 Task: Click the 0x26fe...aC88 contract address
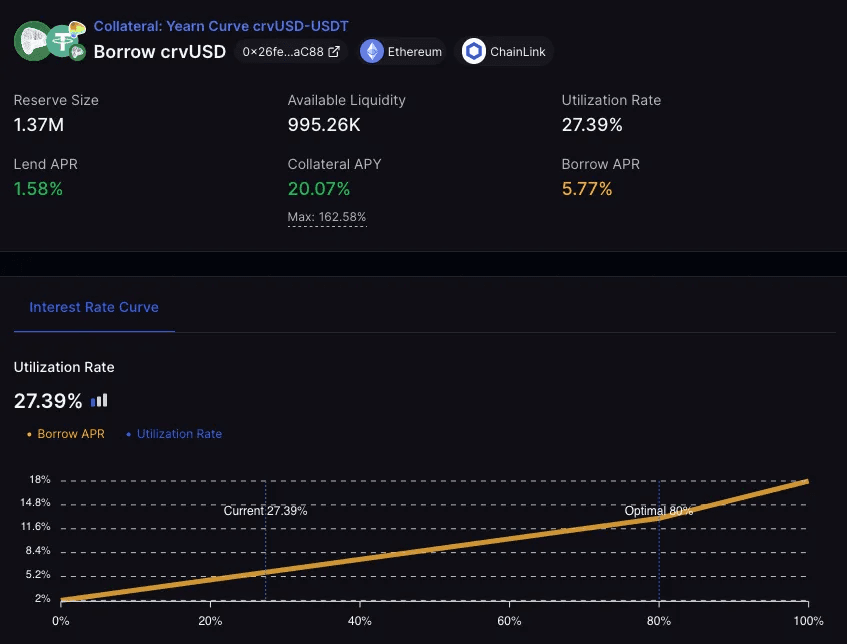(x=284, y=52)
